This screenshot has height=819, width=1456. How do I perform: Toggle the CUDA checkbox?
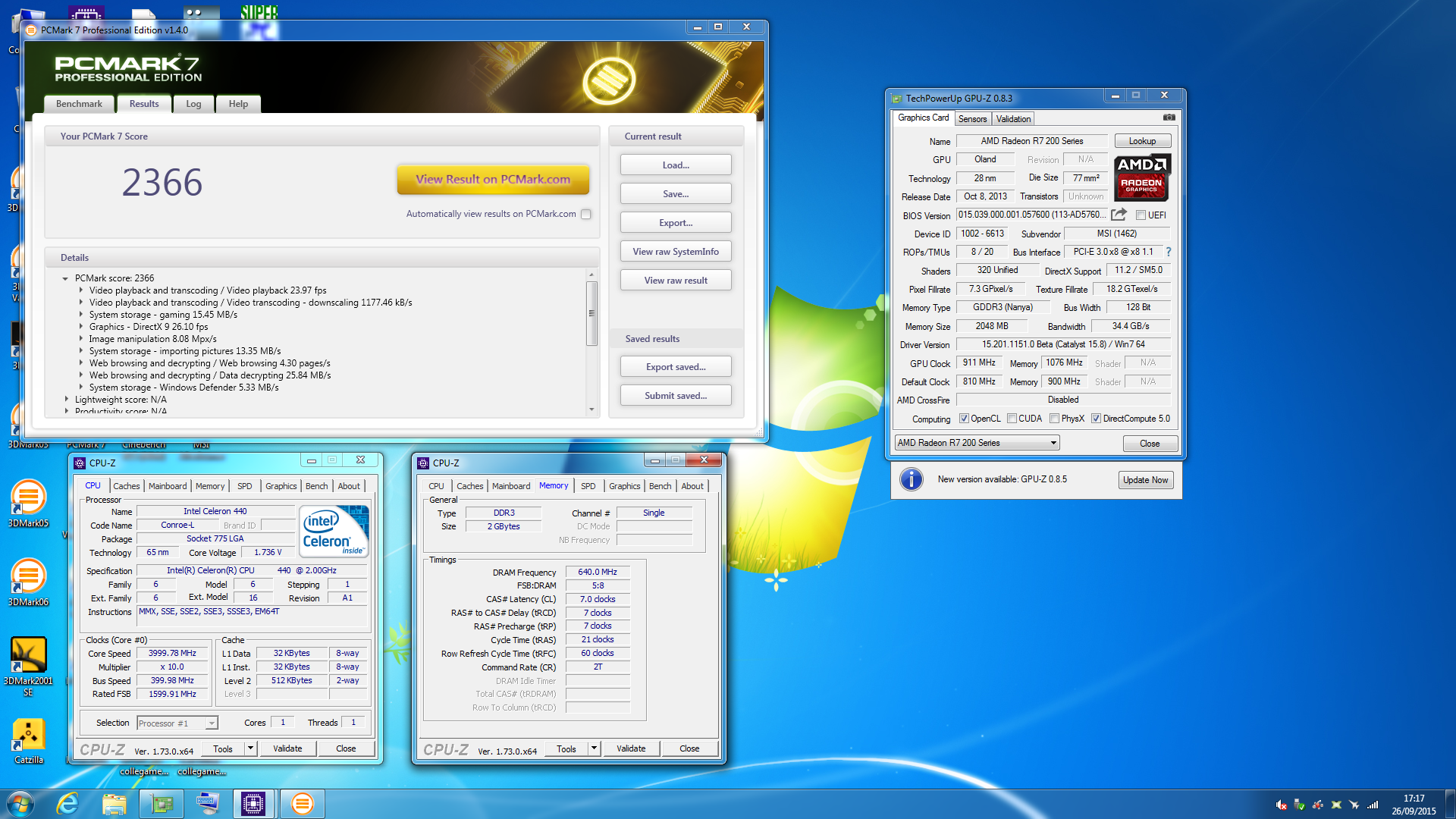(x=1012, y=419)
